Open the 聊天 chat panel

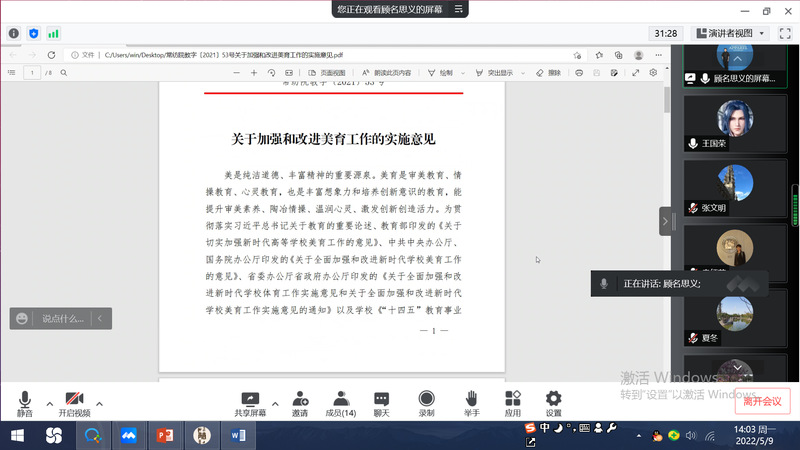[381, 402]
